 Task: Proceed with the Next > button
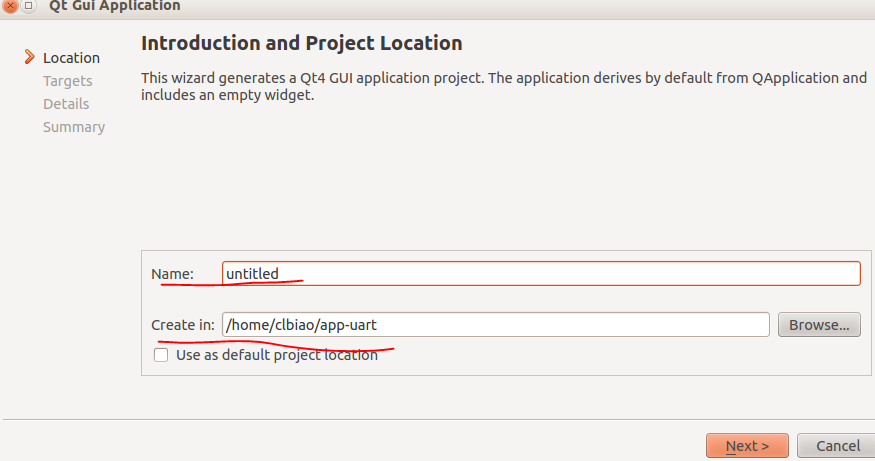click(x=747, y=446)
